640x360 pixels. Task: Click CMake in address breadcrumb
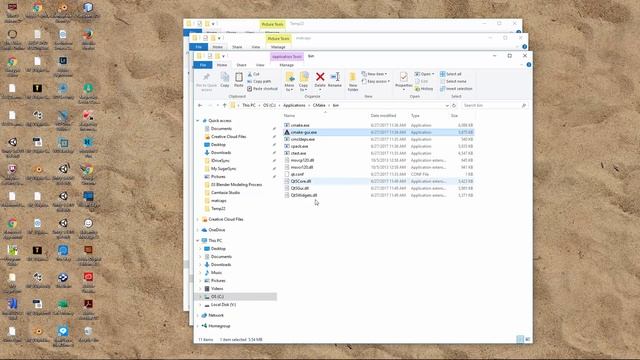pyautogui.click(x=319, y=105)
